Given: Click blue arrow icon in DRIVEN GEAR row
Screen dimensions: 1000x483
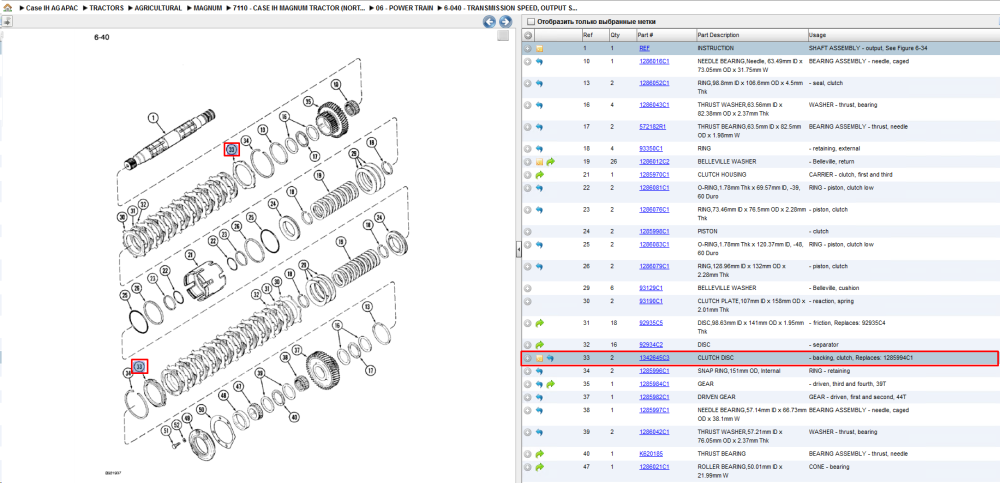Looking at the screenshot, I should pyautogui.click(x=539, y=397).
